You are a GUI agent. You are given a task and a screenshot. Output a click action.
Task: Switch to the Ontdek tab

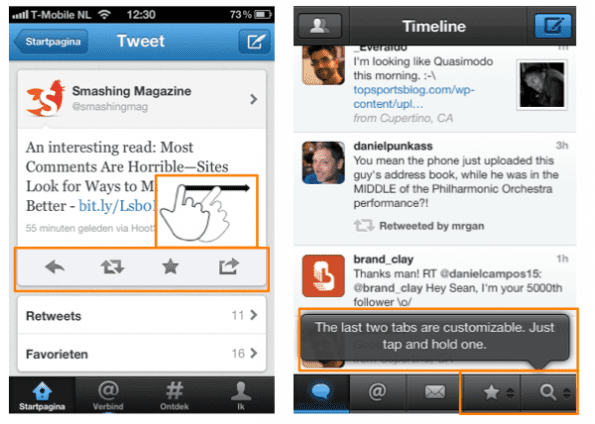pos(174,395)
